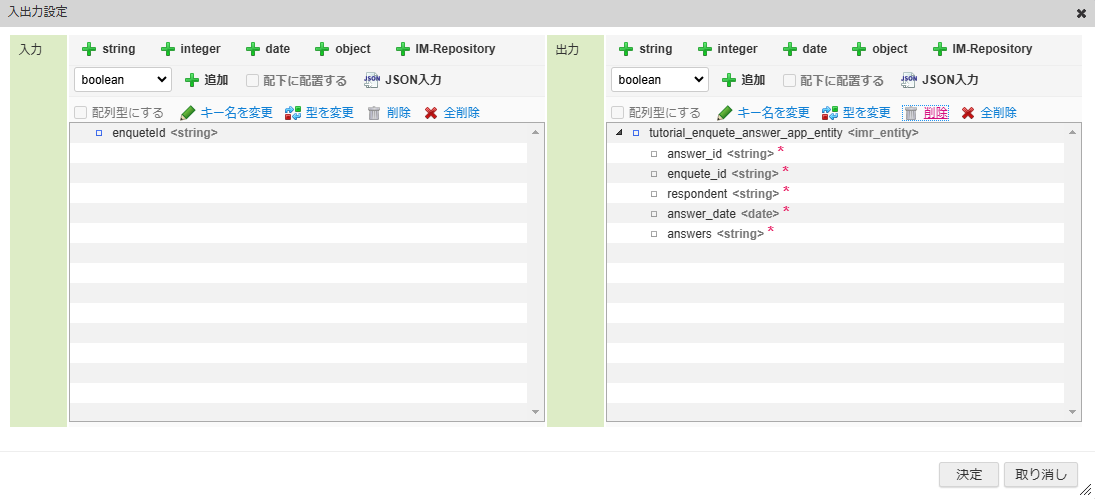Viewport: 1095px width, 499px height.
Task: Click input list scroll-up arrow
Action: 536,132
